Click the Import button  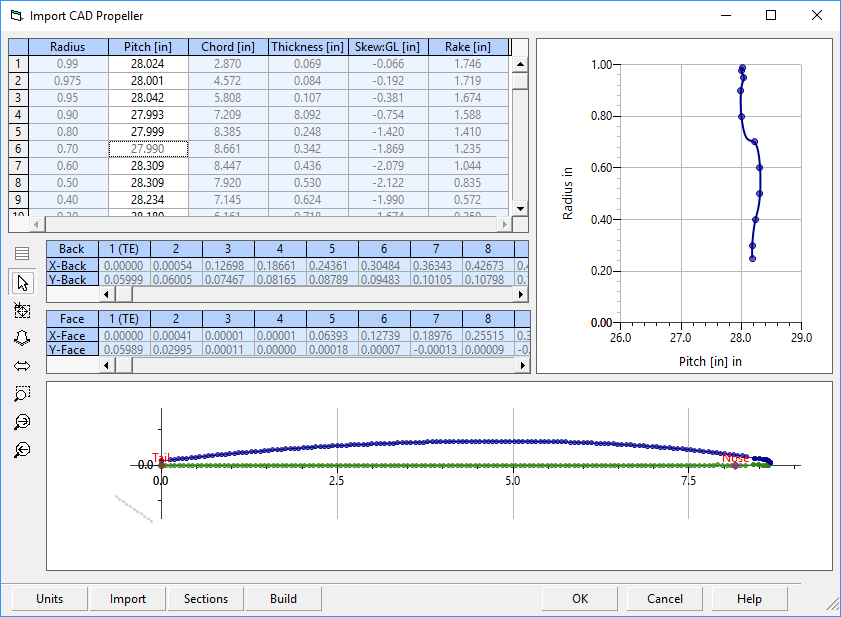pos(128,599)
